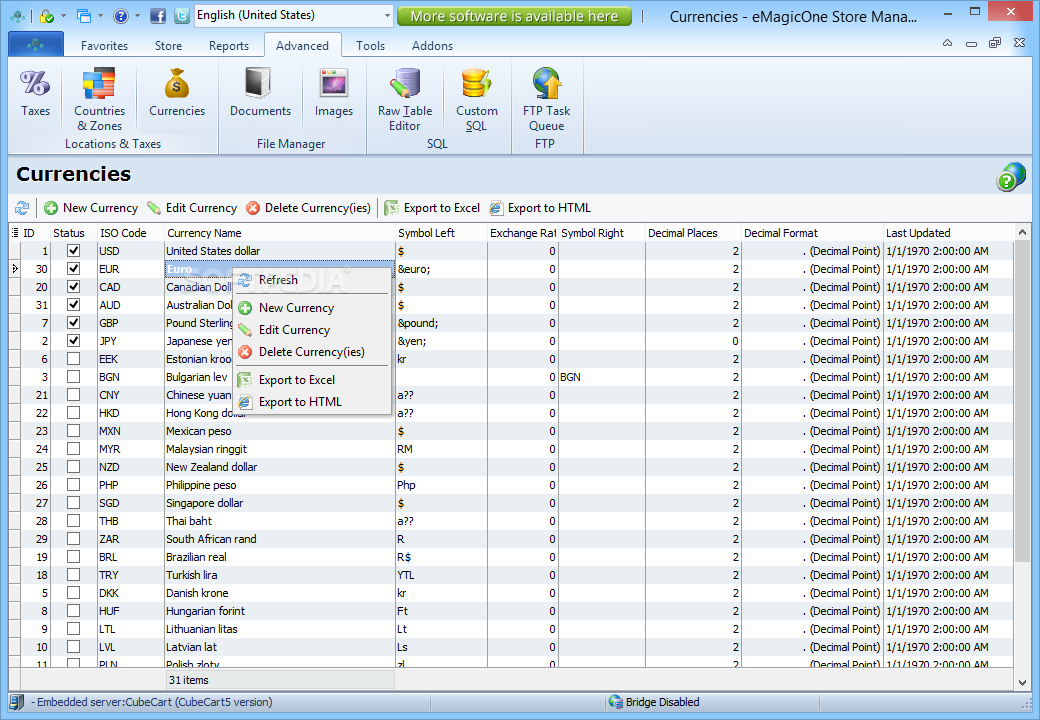Open the Taxes ribbon icon
Image resolution: width=1040 pixels, height=720 pixels.
35,93
